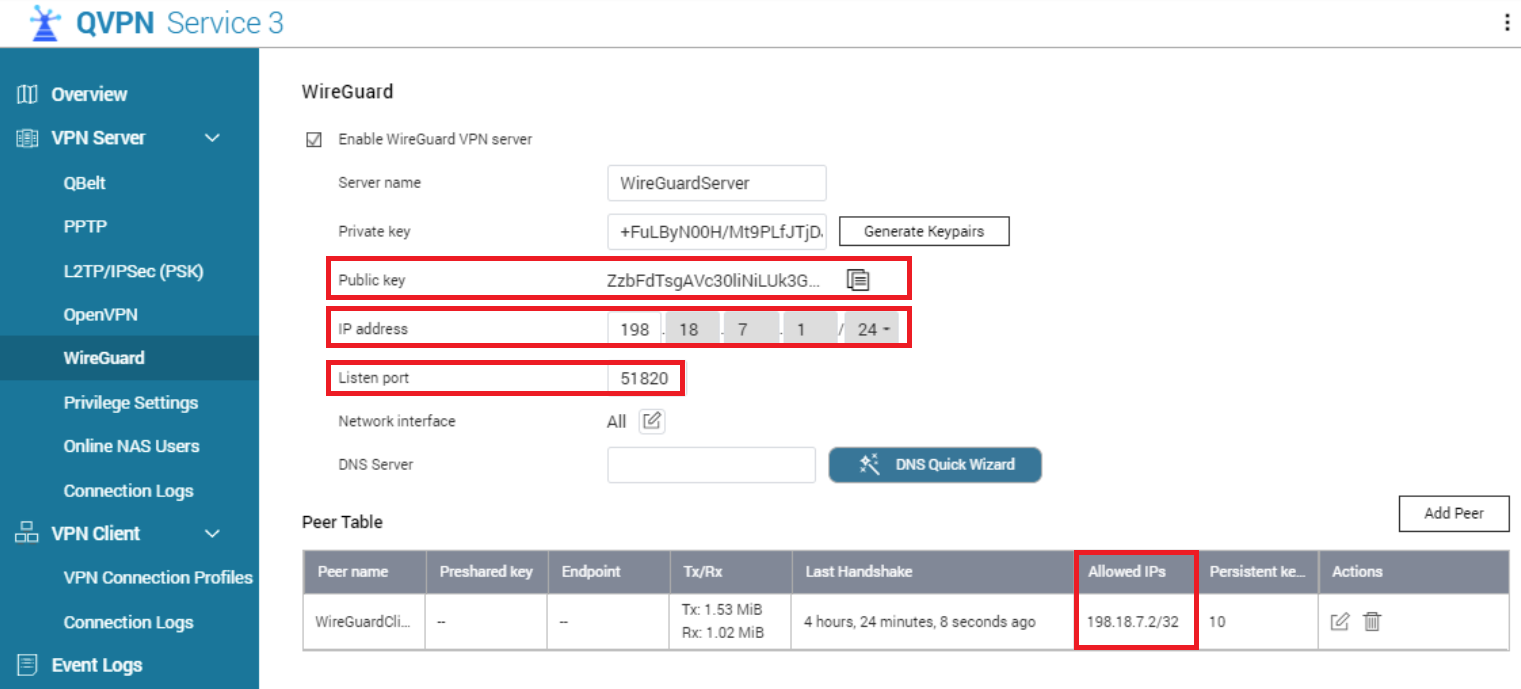Click the third IP octet field 7
Screen dimensions: 1521x689
point(751,329)
